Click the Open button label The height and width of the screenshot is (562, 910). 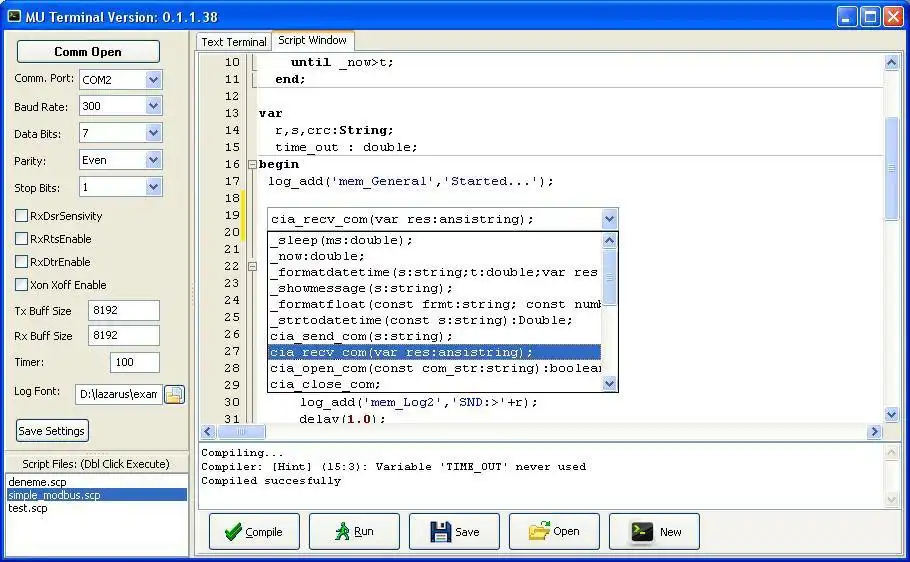pos(566,531)
